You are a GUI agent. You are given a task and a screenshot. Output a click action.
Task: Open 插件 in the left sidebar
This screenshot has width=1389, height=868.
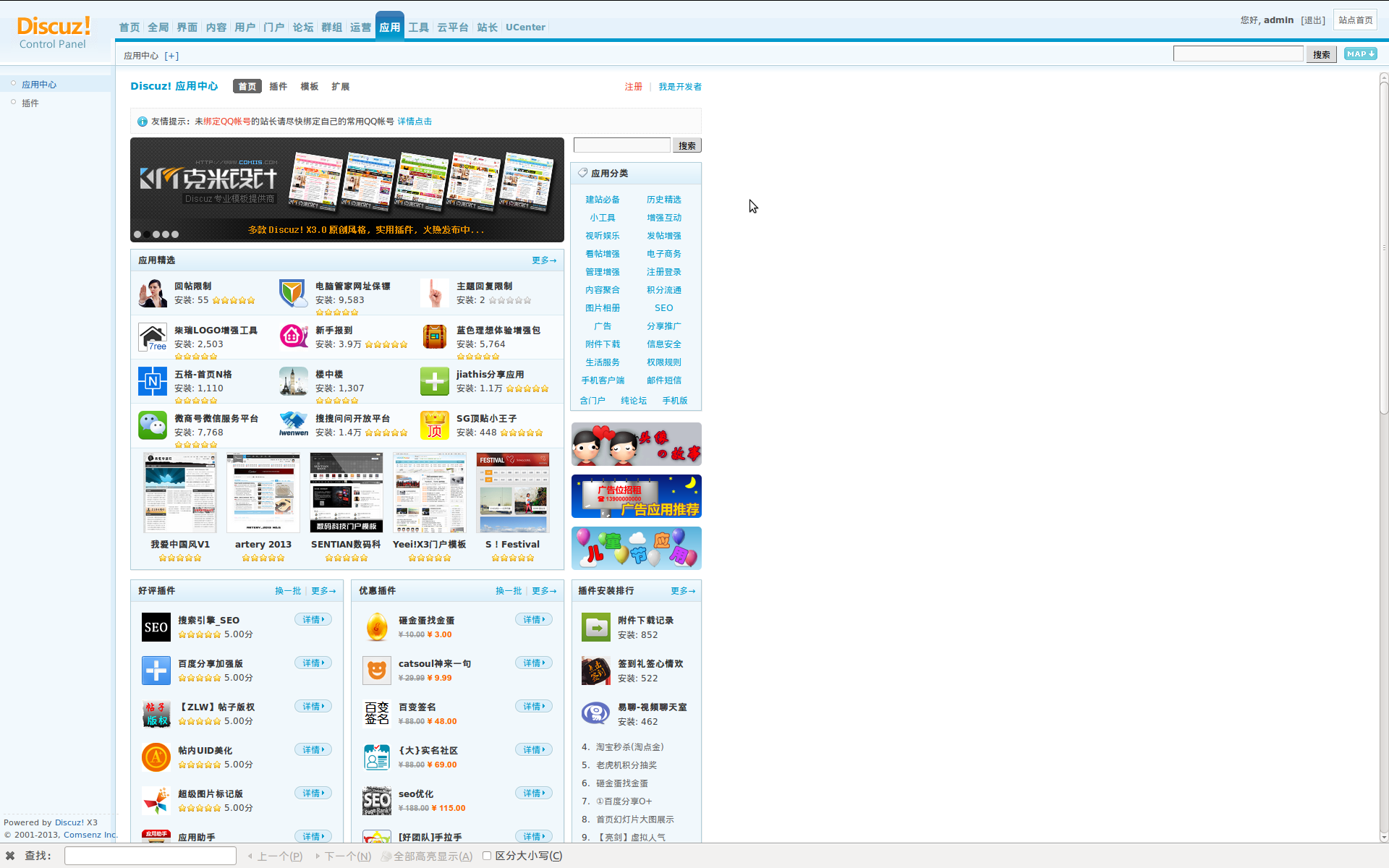30,103
